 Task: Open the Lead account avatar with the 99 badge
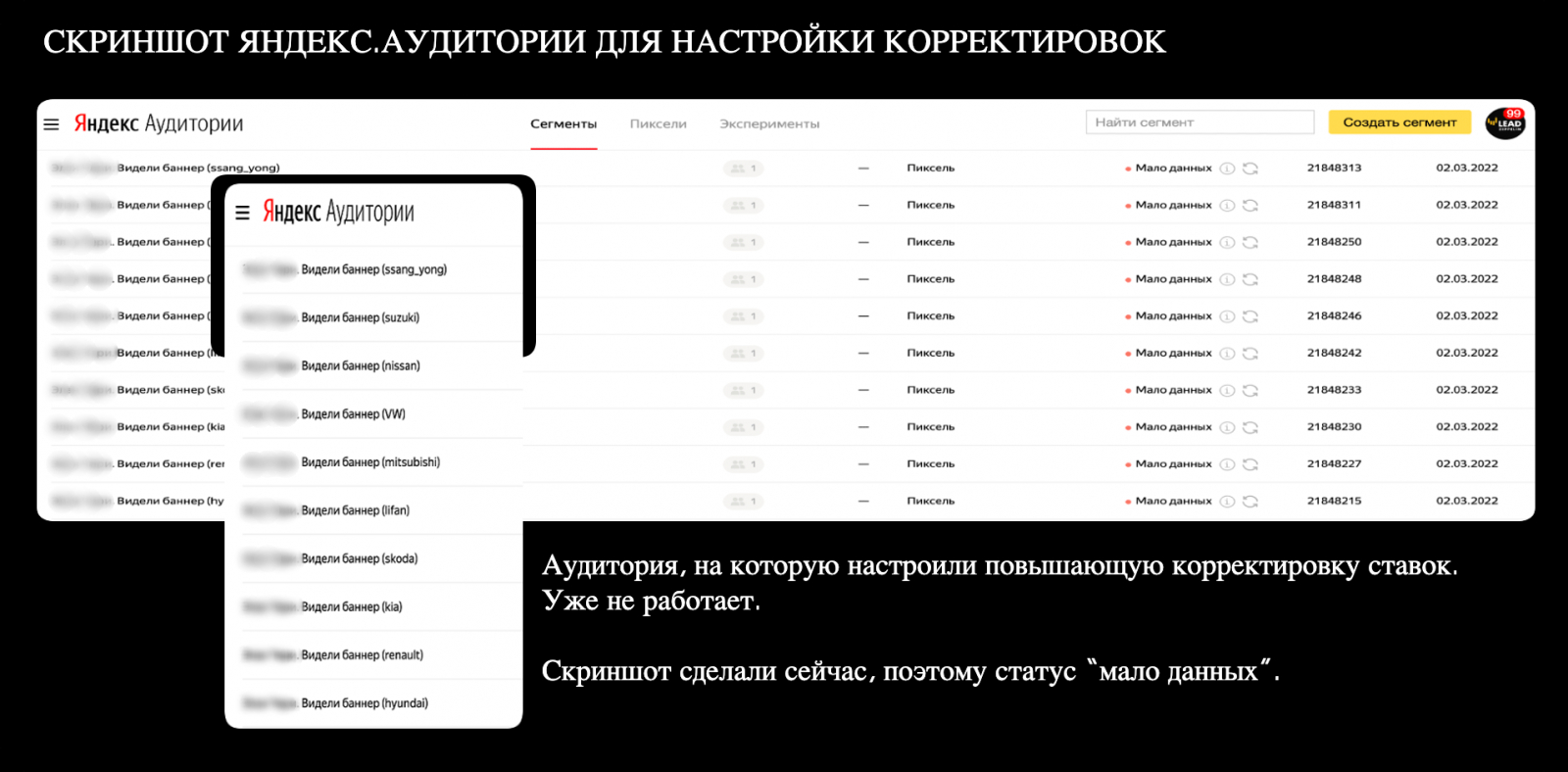1505,123
